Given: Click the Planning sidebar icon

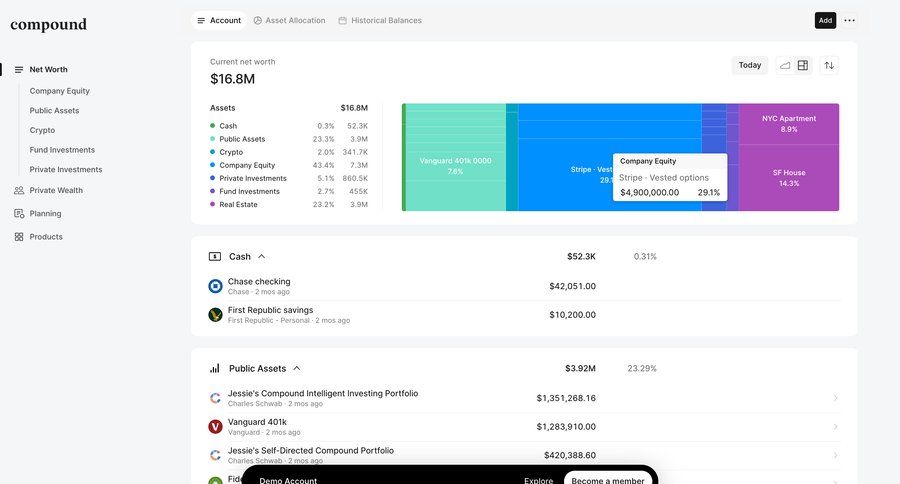Looking at the screenshot, I should click(x=19, y=213).
